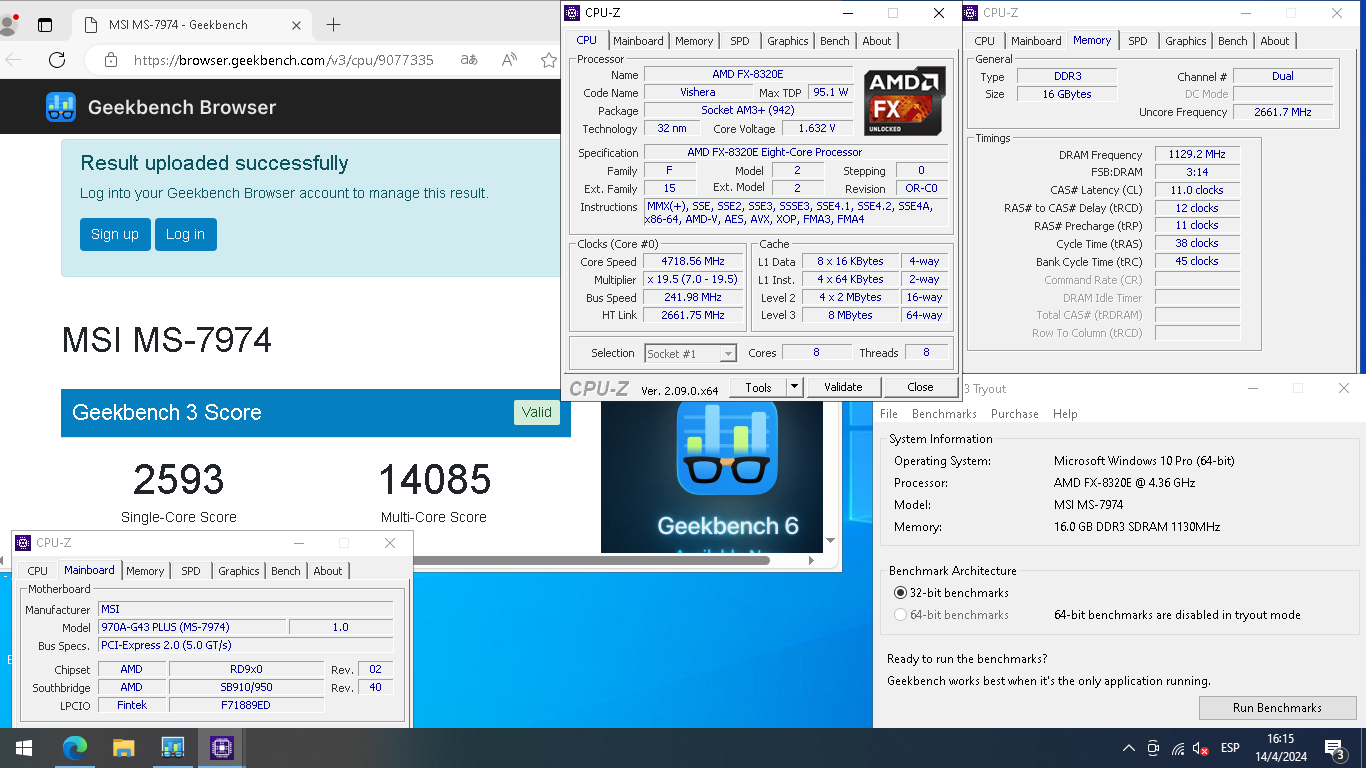Click the single-core score 2593
The width and height of the screenshot is (1366, 768).
(179, 480)
